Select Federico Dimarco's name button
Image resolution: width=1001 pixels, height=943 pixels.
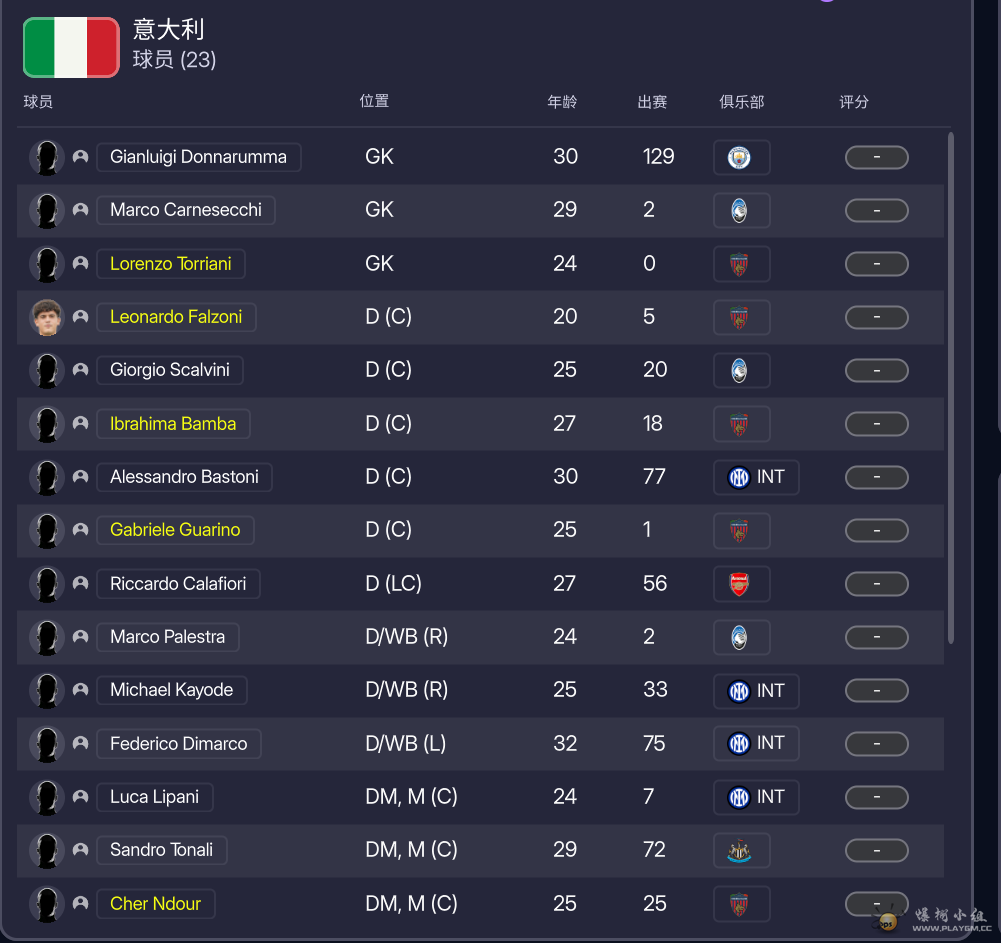click(178, 744)
